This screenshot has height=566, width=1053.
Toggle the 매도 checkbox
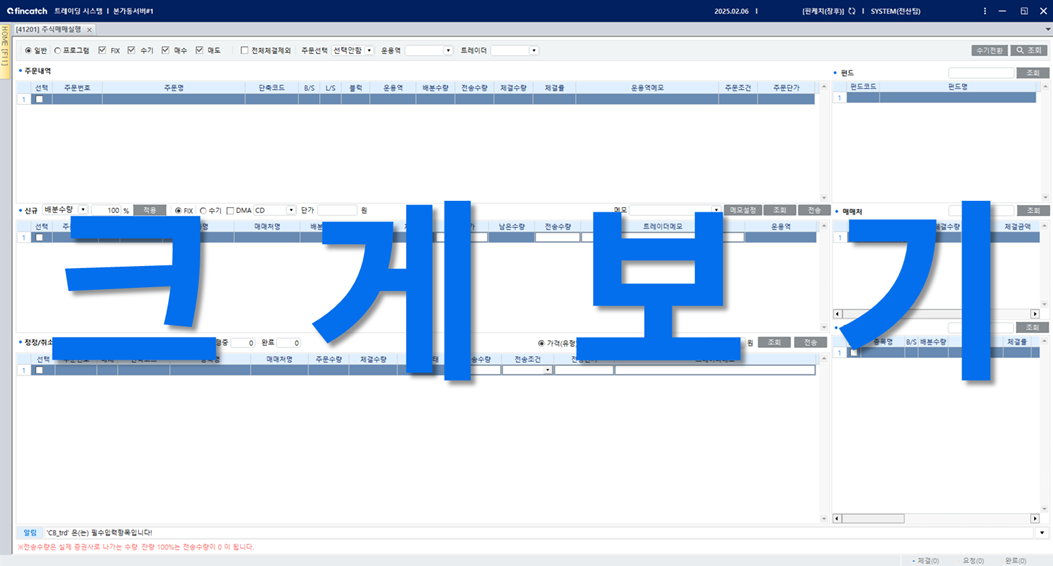pos(199,50)
